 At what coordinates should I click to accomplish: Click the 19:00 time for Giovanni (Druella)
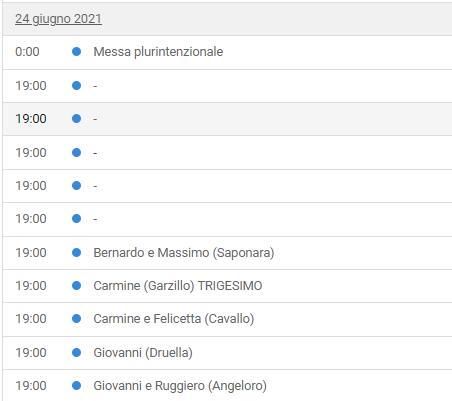click(x=31, y=352)
